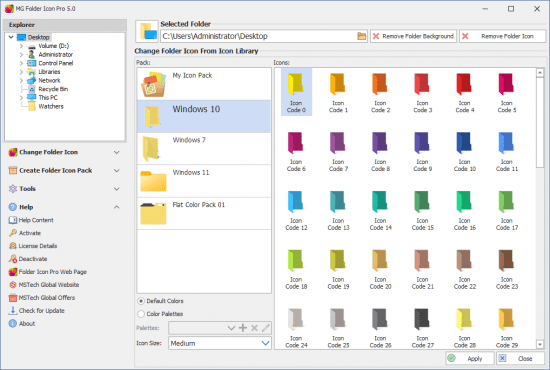
Task: Click the Apply button
Action: point(470,358)
